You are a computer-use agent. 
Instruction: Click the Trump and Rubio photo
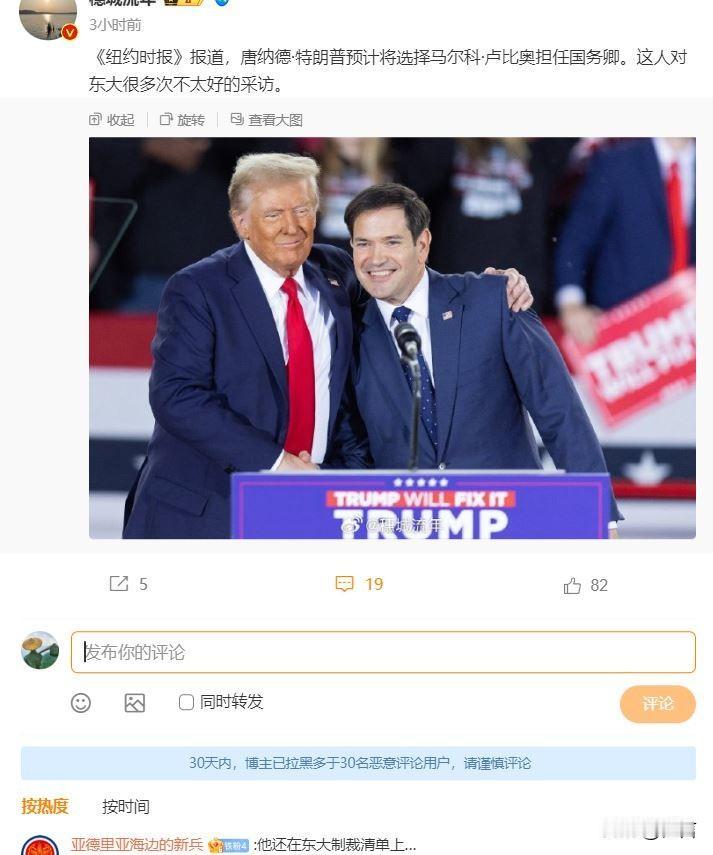[x=392, y=338]
